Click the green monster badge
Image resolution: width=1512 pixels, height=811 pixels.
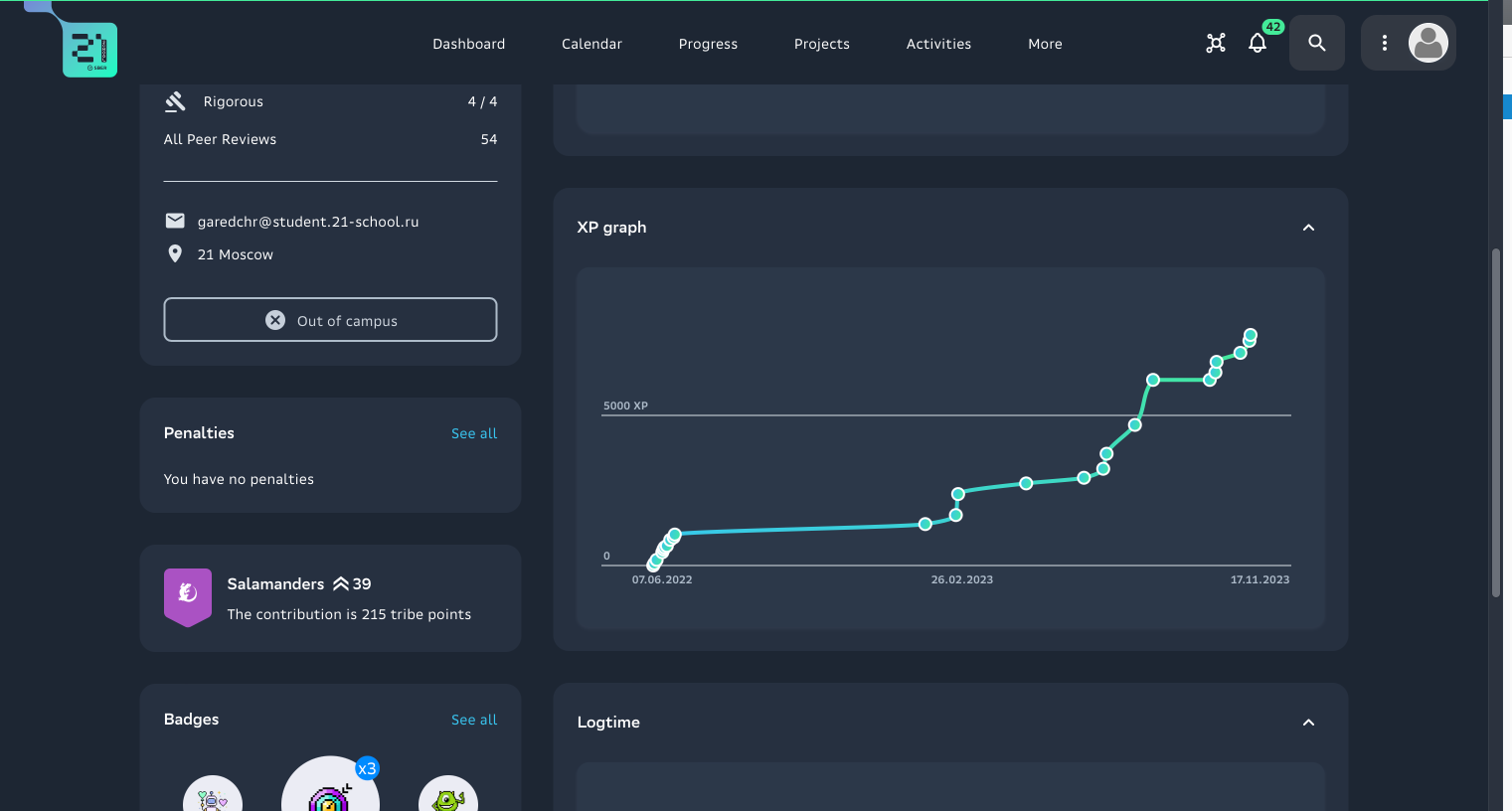(448, 796)
